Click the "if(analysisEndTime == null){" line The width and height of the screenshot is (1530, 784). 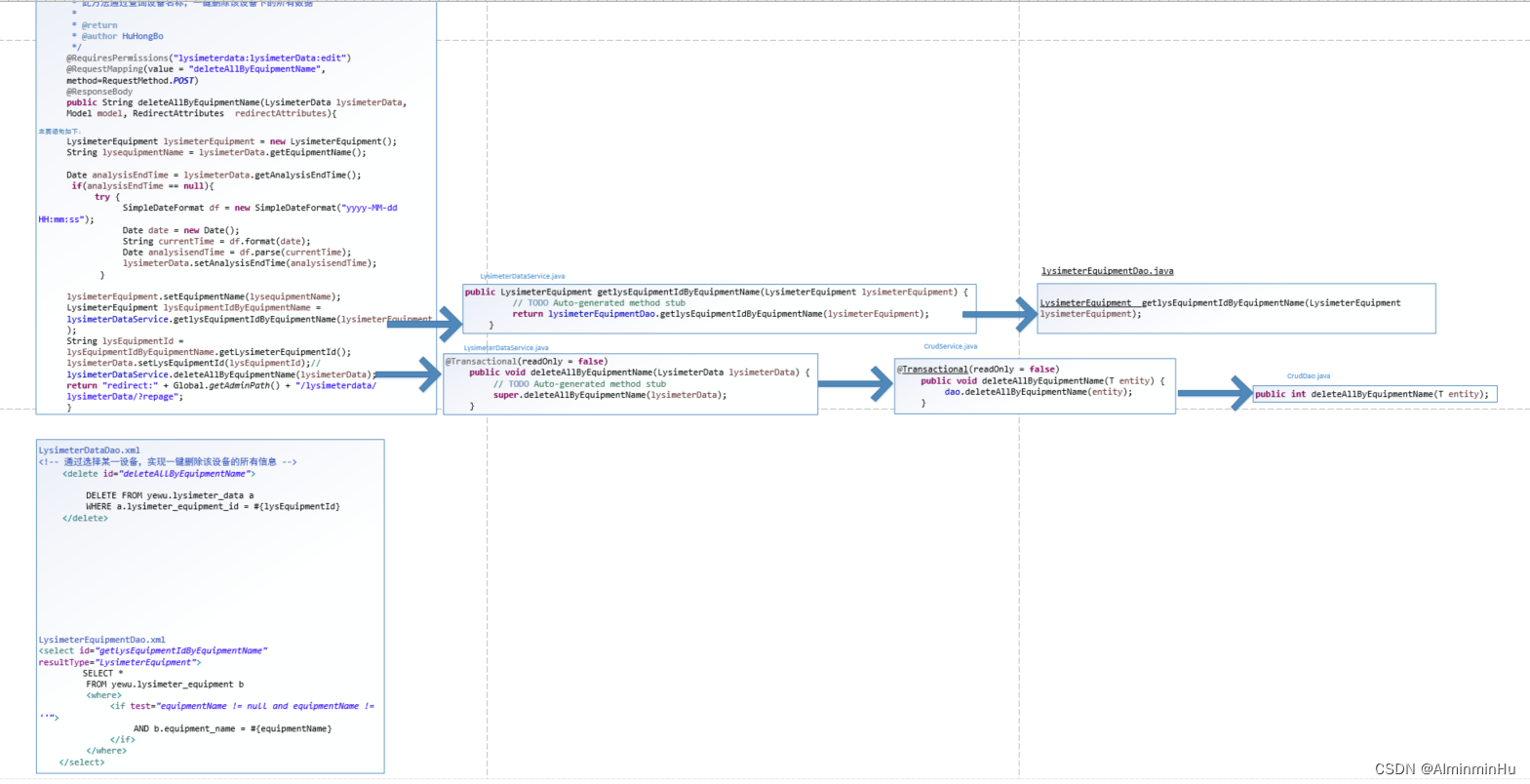tap(142, 186)
